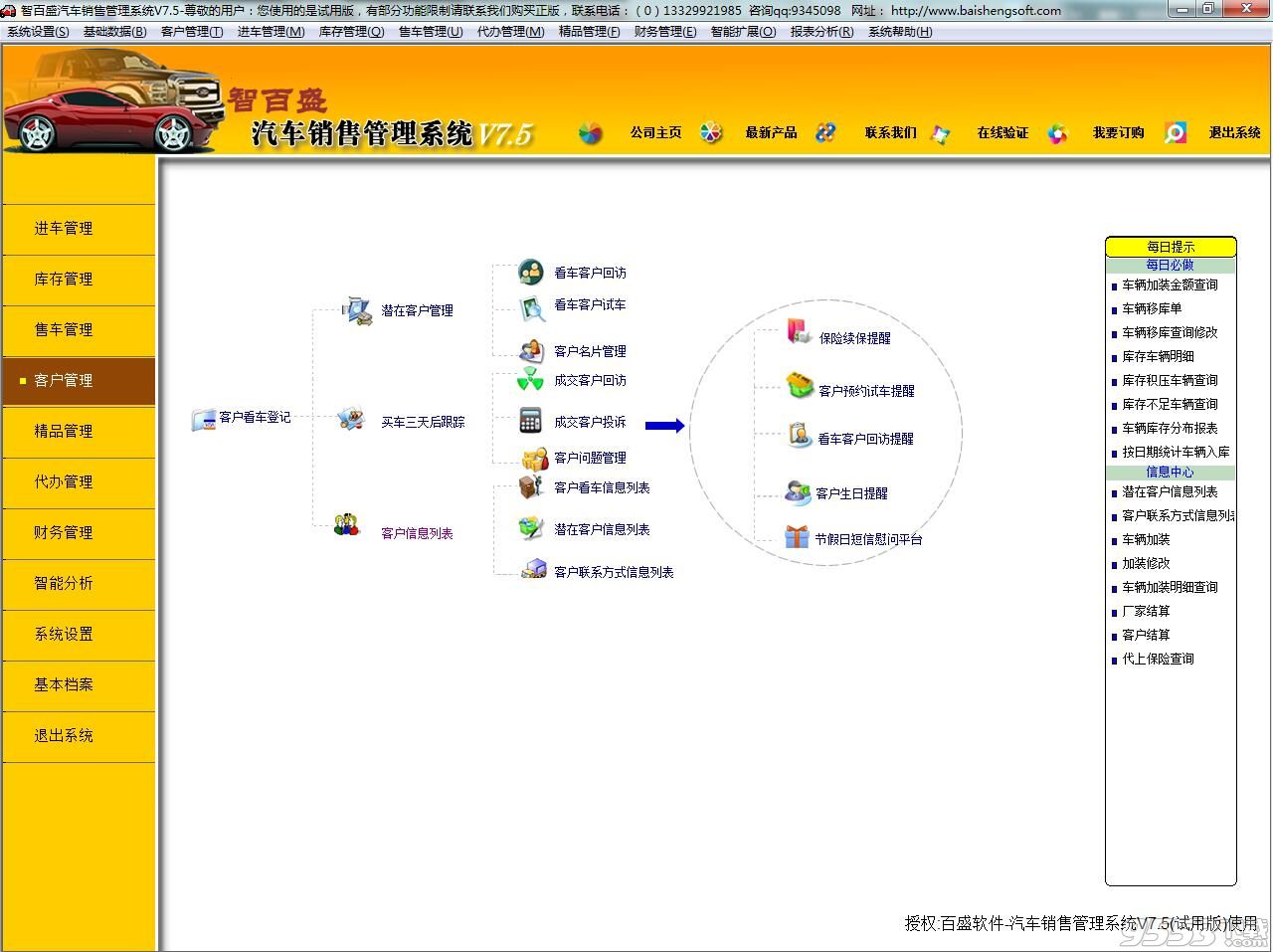Screen dimensions: 1273x952
Task: Open the 售车管理(U) menu
Action: click(x=431, y=31)
